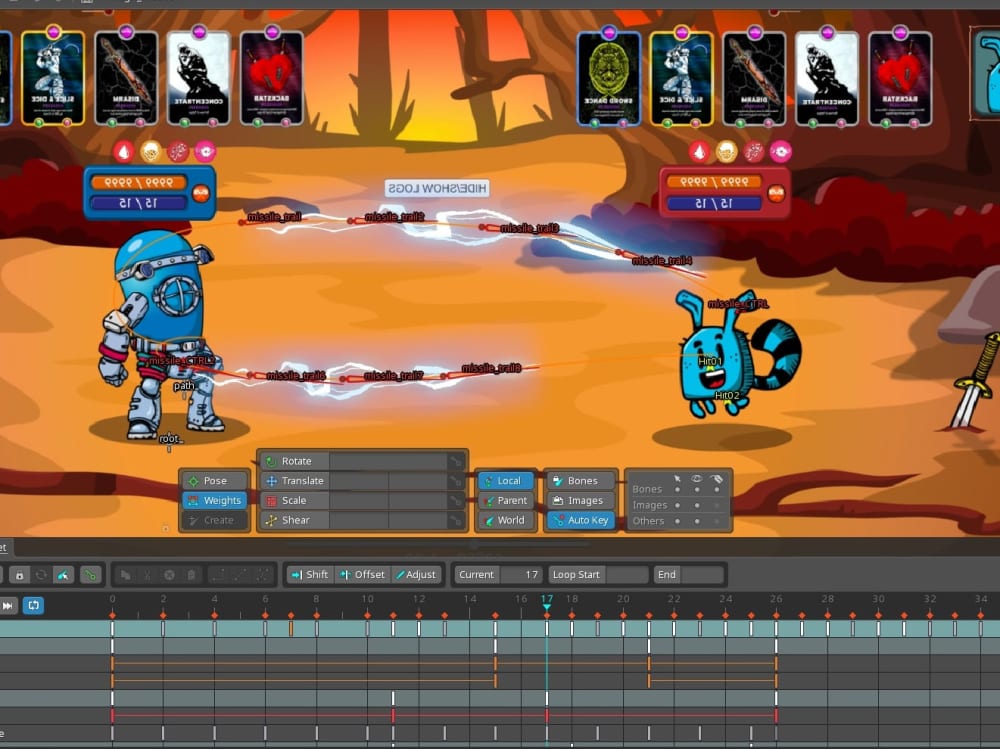1000x749 pixels.
Task: Select the Translate tool
Action: [294, 480]
